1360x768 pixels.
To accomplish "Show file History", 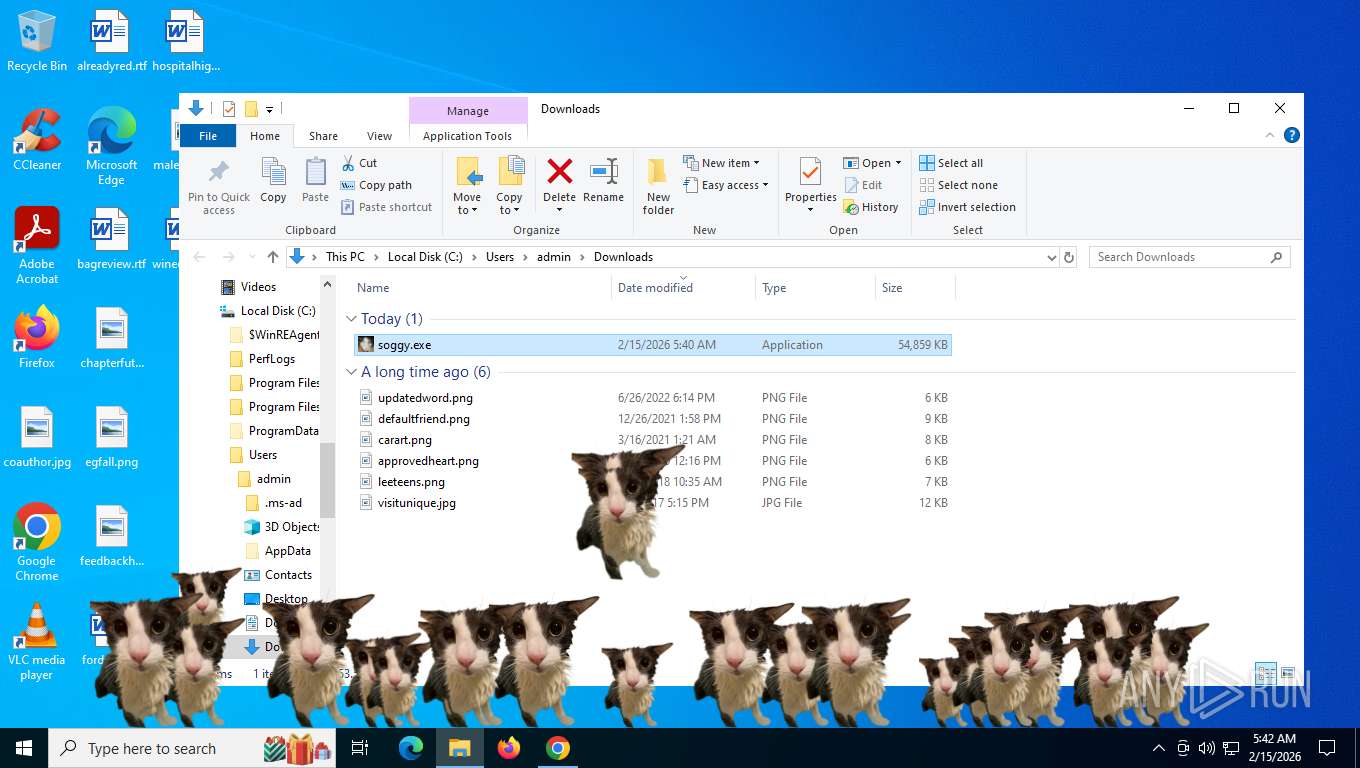I will point(872,207).
